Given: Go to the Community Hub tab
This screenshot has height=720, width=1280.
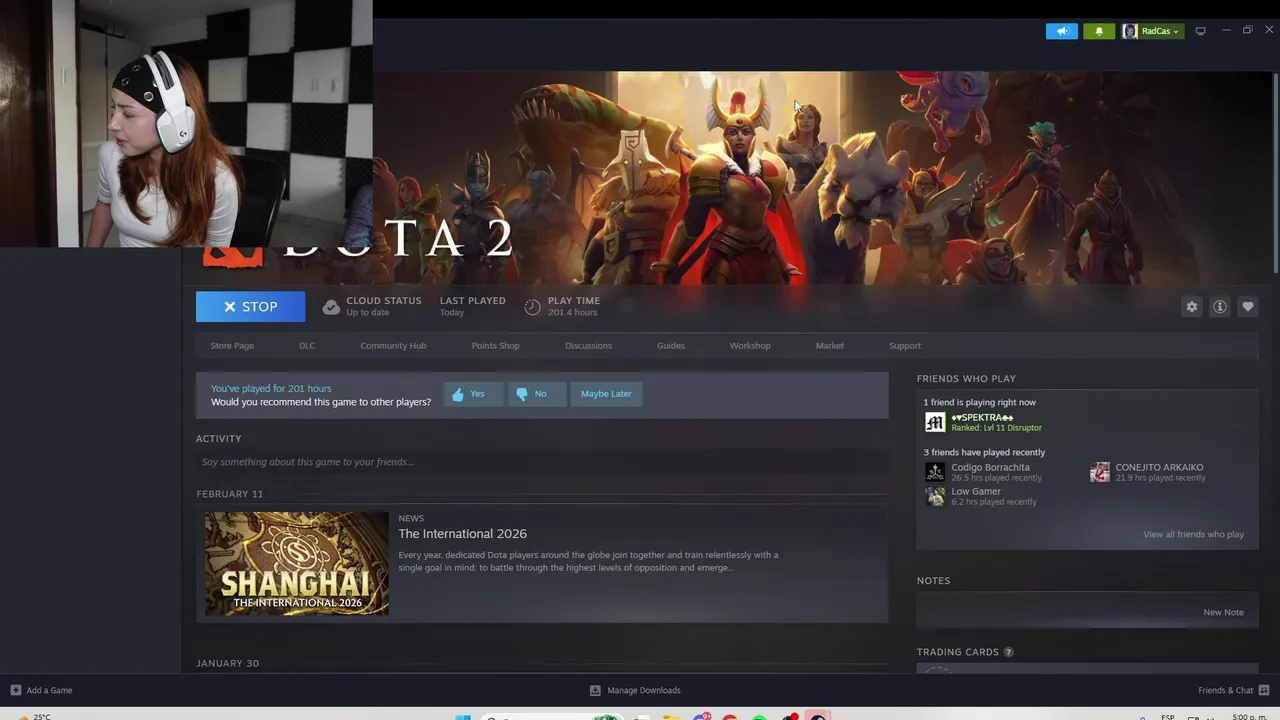Looking at the screenshot, I should point(393,346).
